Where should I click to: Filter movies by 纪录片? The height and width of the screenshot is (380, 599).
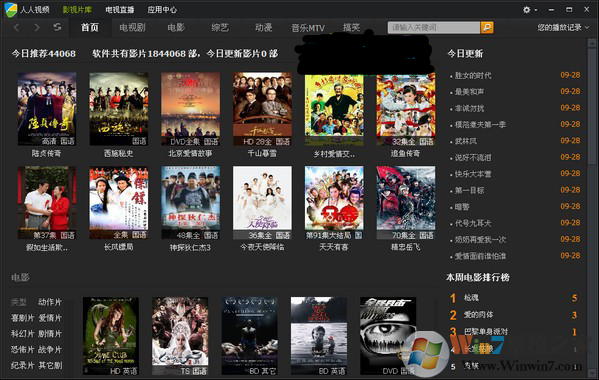23,365
